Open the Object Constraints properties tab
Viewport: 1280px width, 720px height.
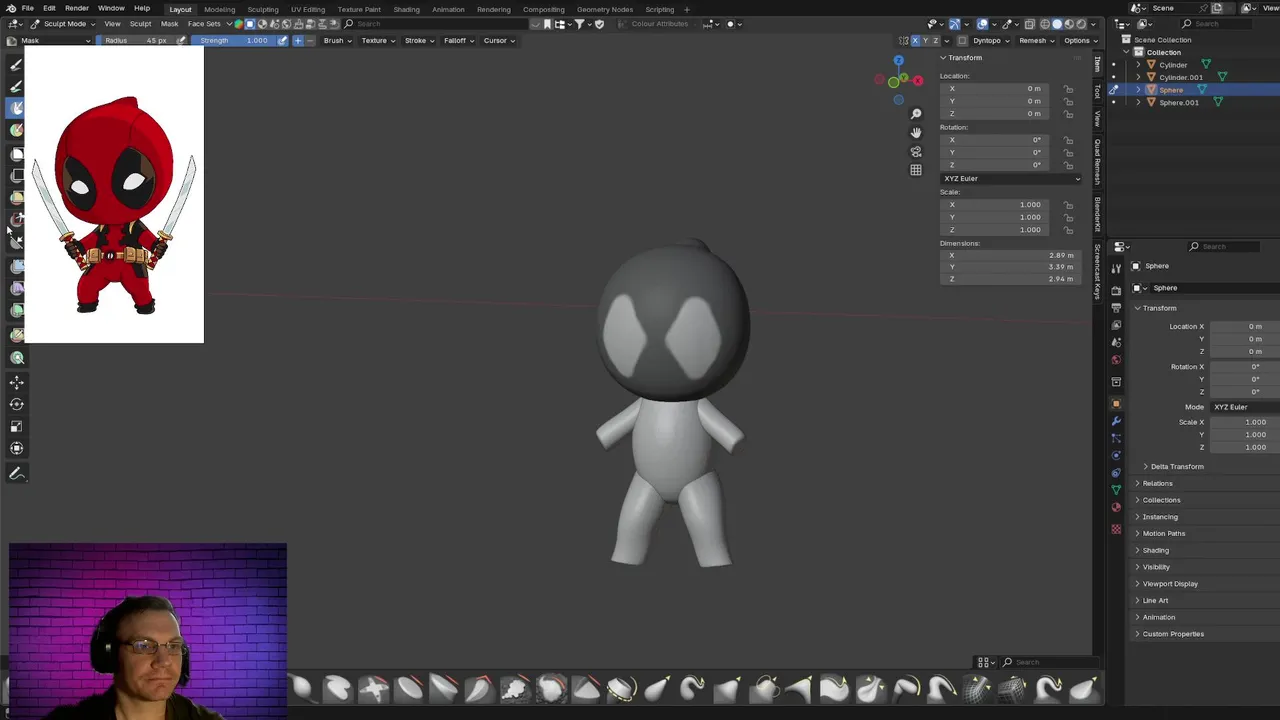point(1116,472)
